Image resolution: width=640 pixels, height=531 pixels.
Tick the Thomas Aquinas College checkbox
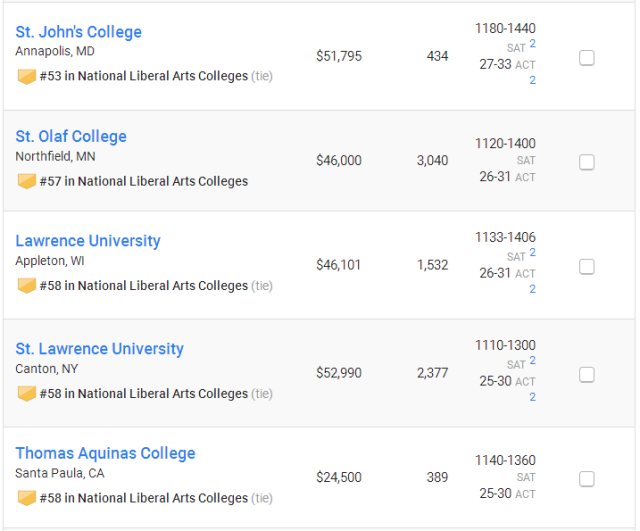click(x=587, y=479)
